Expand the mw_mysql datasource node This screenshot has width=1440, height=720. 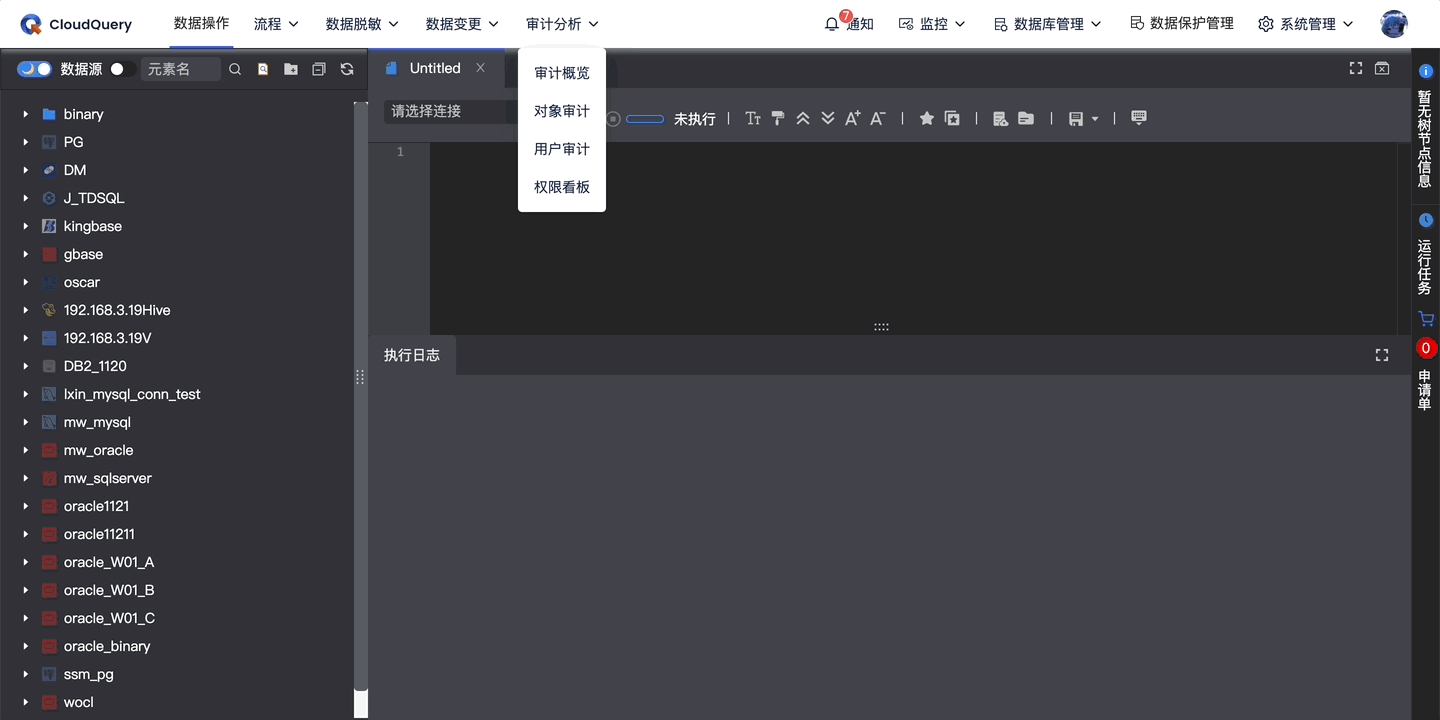25,422
